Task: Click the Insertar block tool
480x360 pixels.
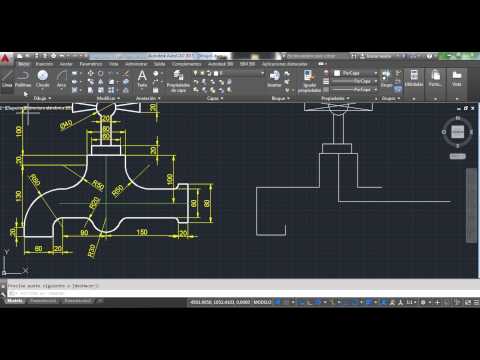Action: click(x=274, y=79)
